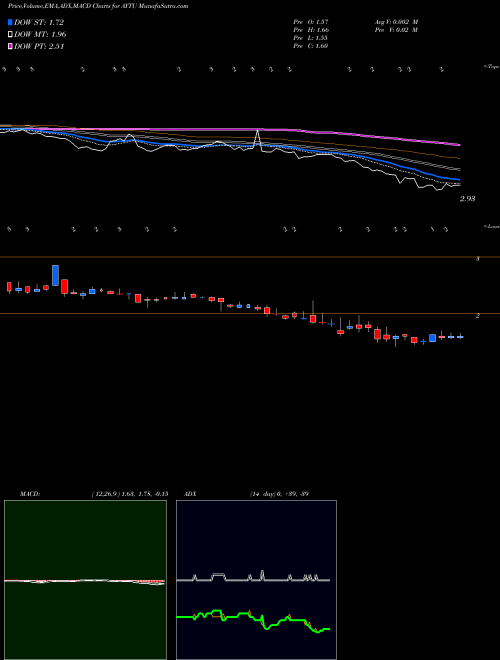Click the 'MACD:' panel heading

(30, 494)
